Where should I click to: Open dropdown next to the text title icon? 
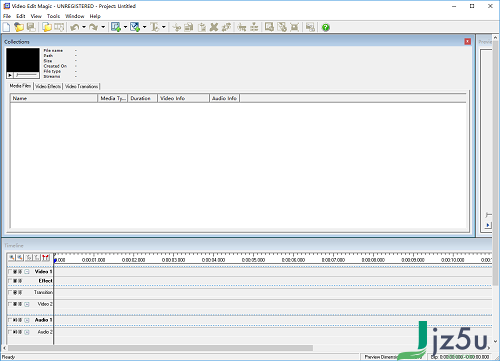163,27
